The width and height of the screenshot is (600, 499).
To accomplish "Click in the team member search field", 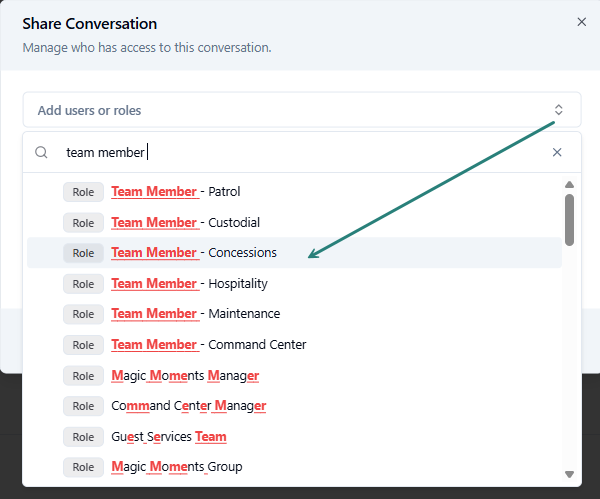I will pos(300,153).
